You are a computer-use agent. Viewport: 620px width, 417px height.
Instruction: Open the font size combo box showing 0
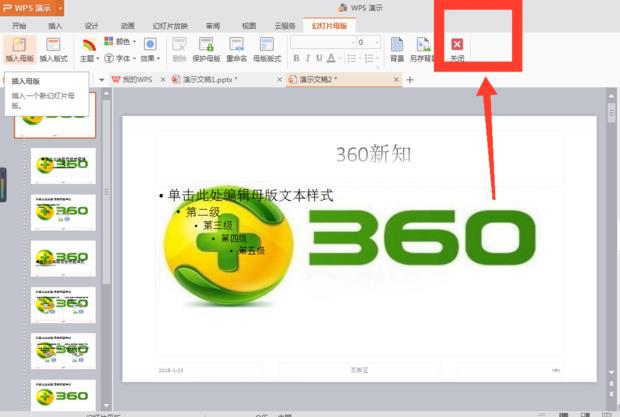click(x=369, y=42)
